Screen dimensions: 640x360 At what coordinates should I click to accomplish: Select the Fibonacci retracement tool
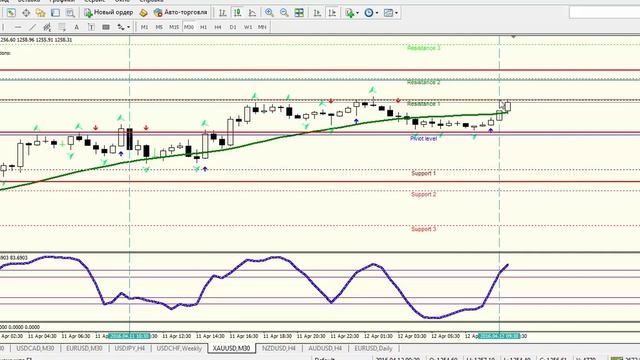click(x=62, y=27)
